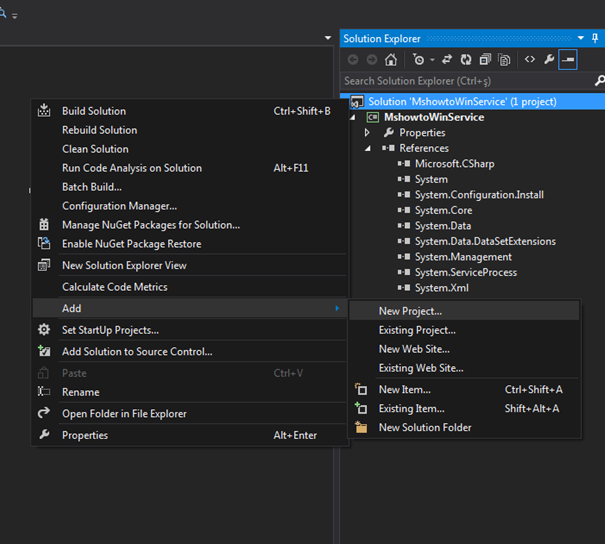This screenshot has width=605, height=544.
Task: Click Open Folder in File Explorer
Action: 189,414
